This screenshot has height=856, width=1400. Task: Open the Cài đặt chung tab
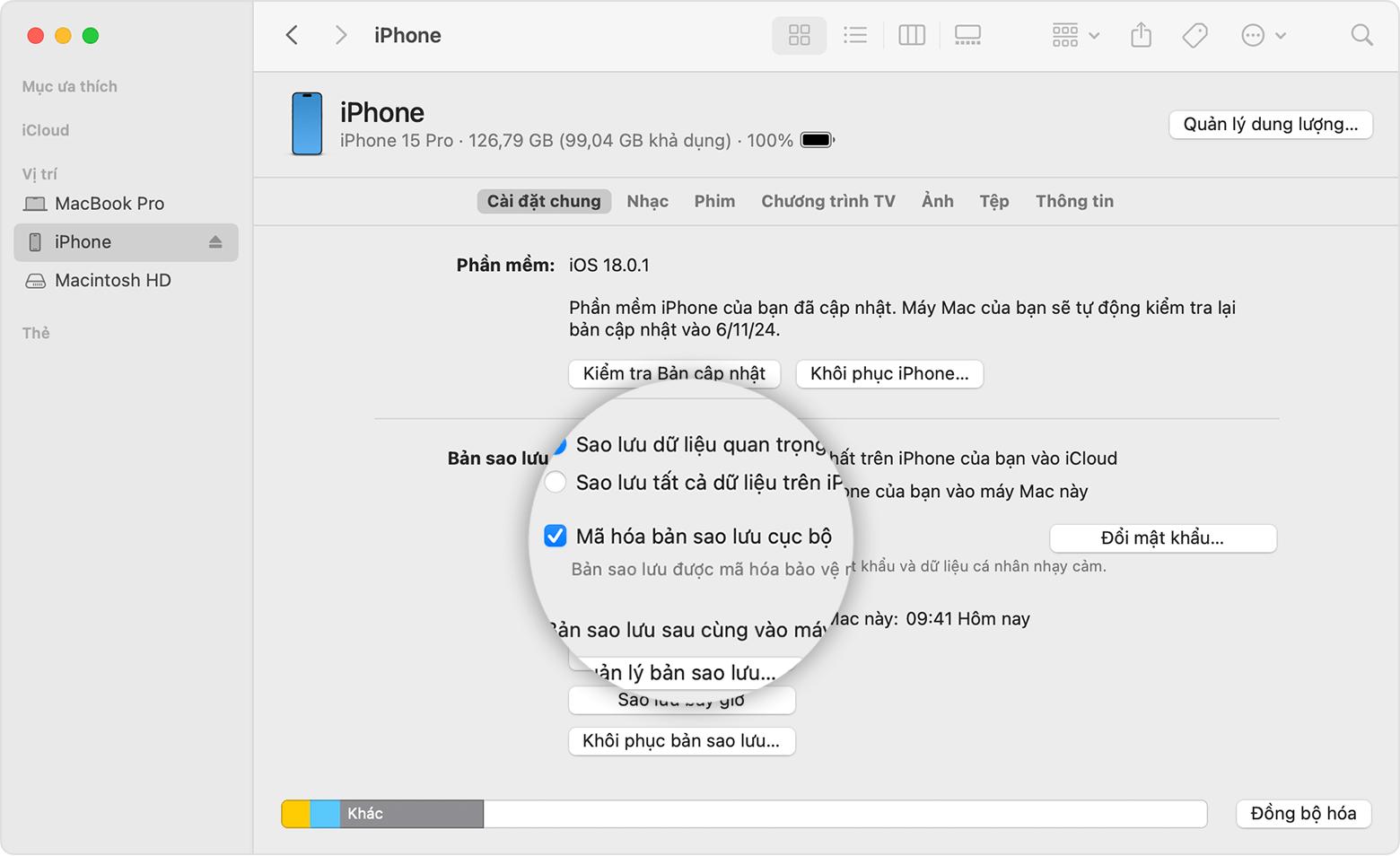(x=544, y=201)
